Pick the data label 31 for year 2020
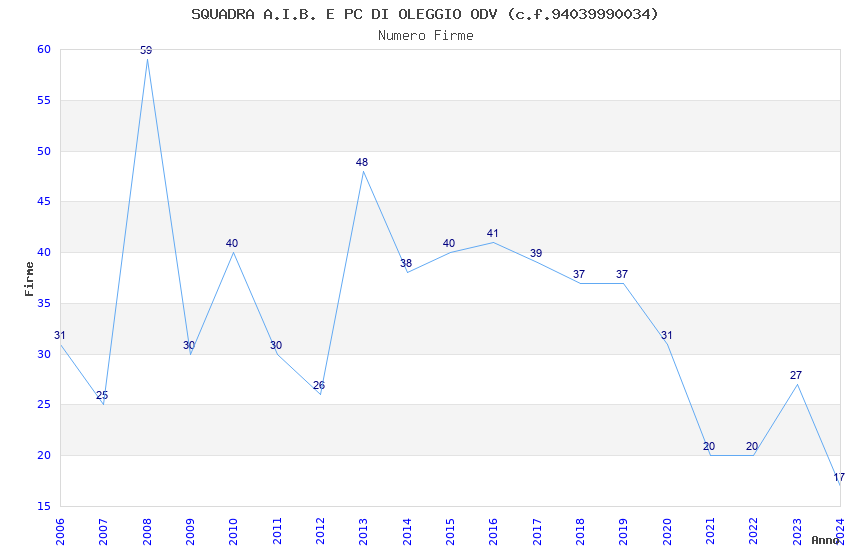 point(666,335)
